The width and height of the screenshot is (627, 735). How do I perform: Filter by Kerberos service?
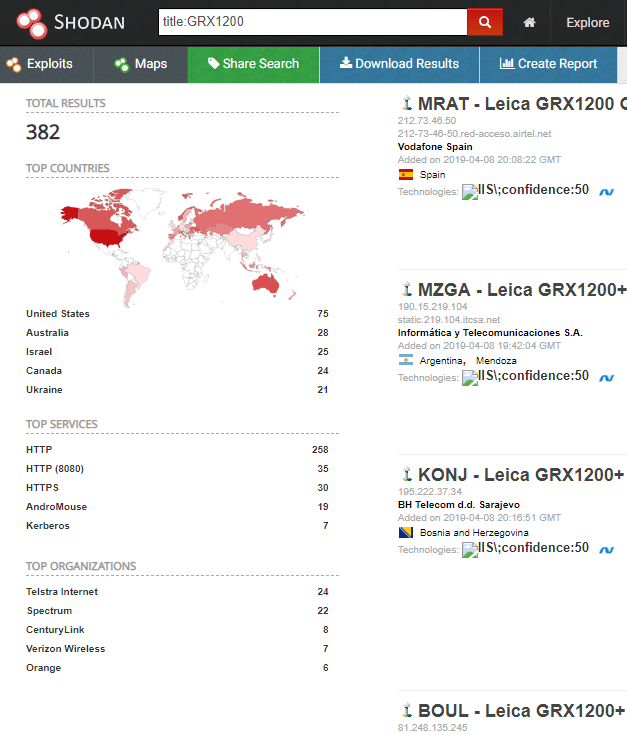point(48,525)
